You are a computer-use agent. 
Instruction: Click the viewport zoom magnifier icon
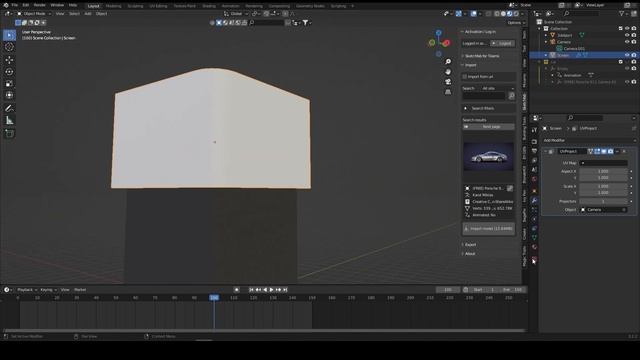(x=448, y=62)
